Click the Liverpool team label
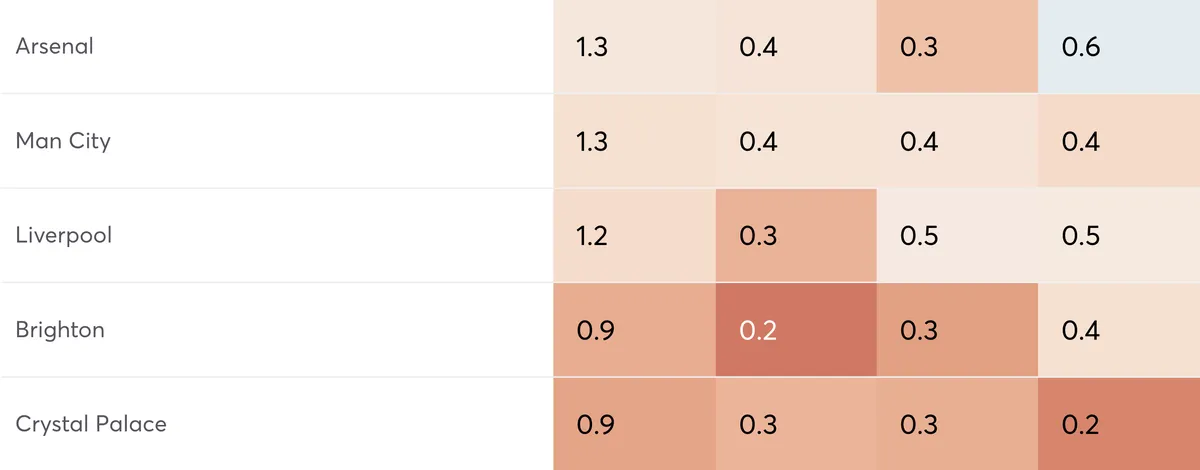This screenshot has height=470, width=1200. 64,235
